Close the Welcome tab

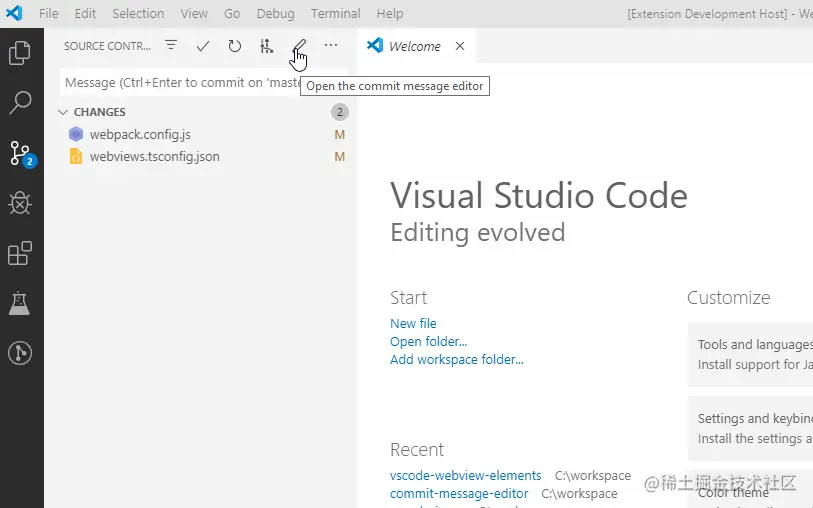[x=460, y=46]
